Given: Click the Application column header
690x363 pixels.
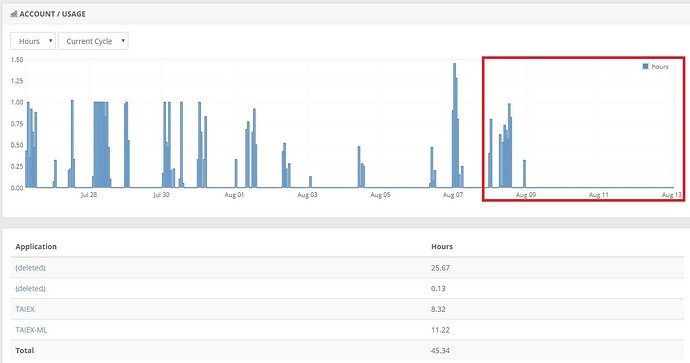Looking at the screenshot, I should pyautogui.click(x=36, y=246).
